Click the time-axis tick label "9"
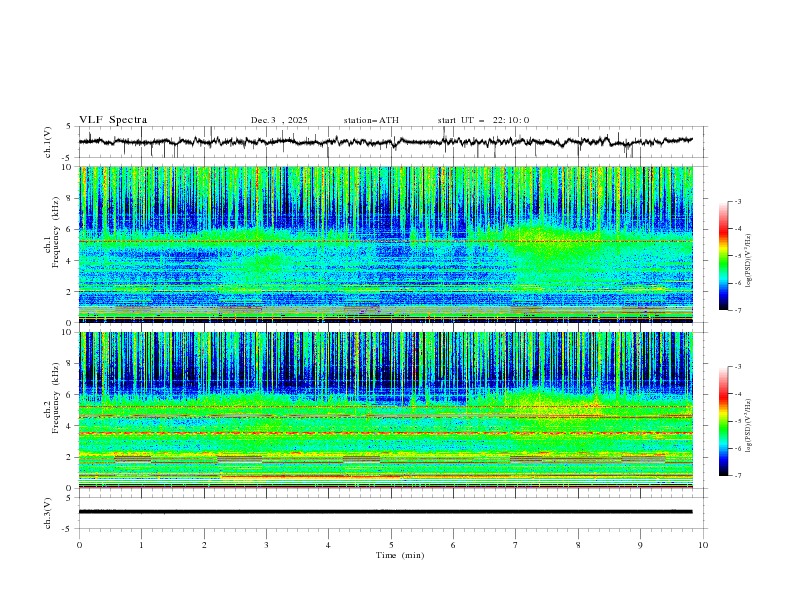 [x=640, y=545]
